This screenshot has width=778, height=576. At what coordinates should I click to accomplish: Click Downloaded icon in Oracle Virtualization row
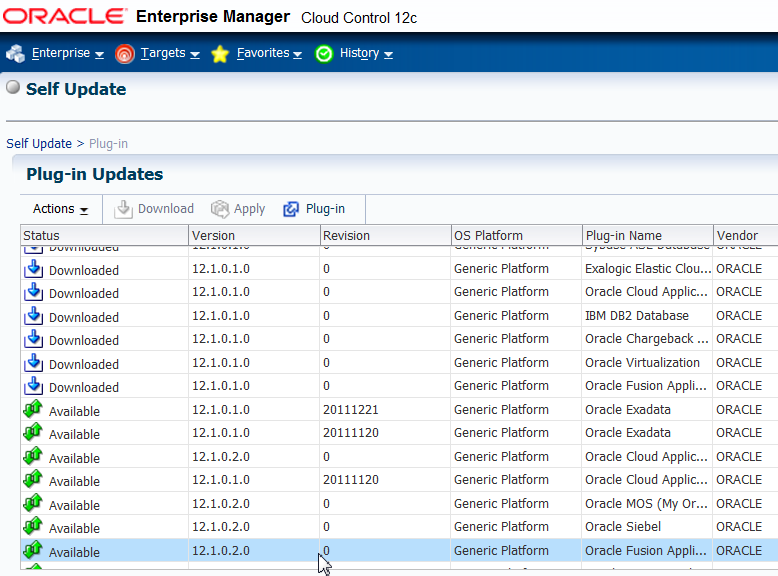33,363
